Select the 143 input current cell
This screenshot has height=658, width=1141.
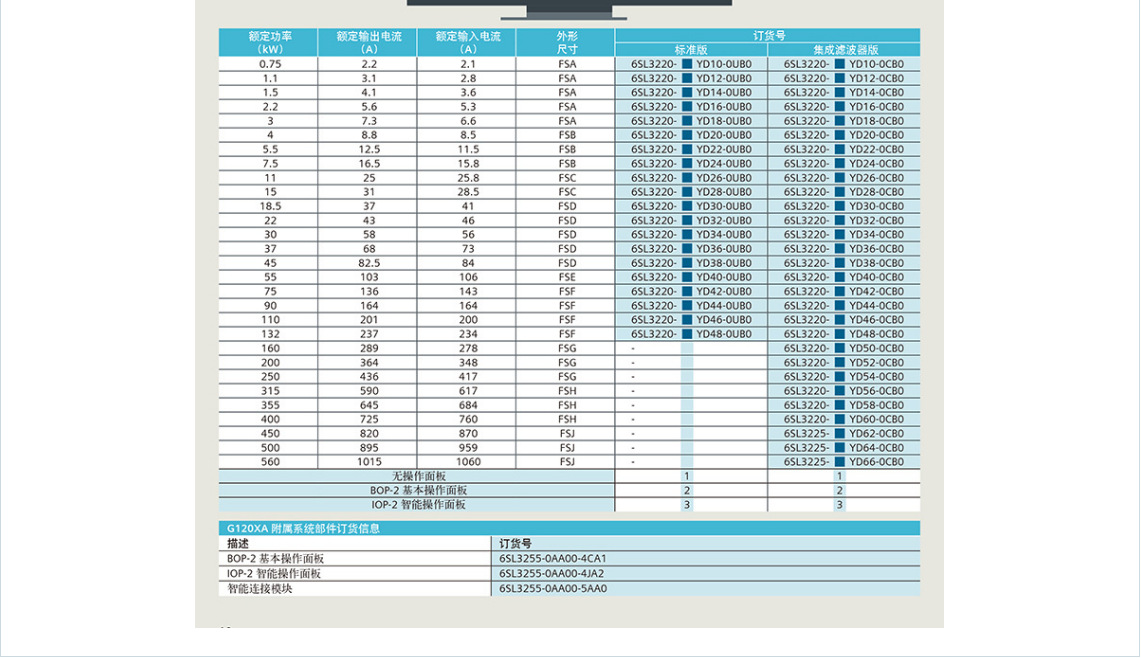tap(468, 291)
